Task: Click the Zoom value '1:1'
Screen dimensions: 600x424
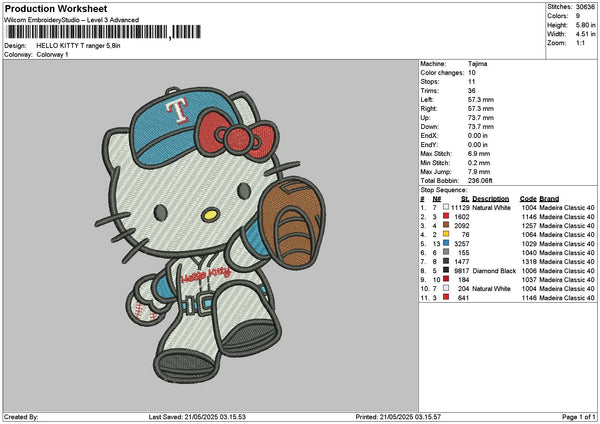Action: tap(580, 43)
